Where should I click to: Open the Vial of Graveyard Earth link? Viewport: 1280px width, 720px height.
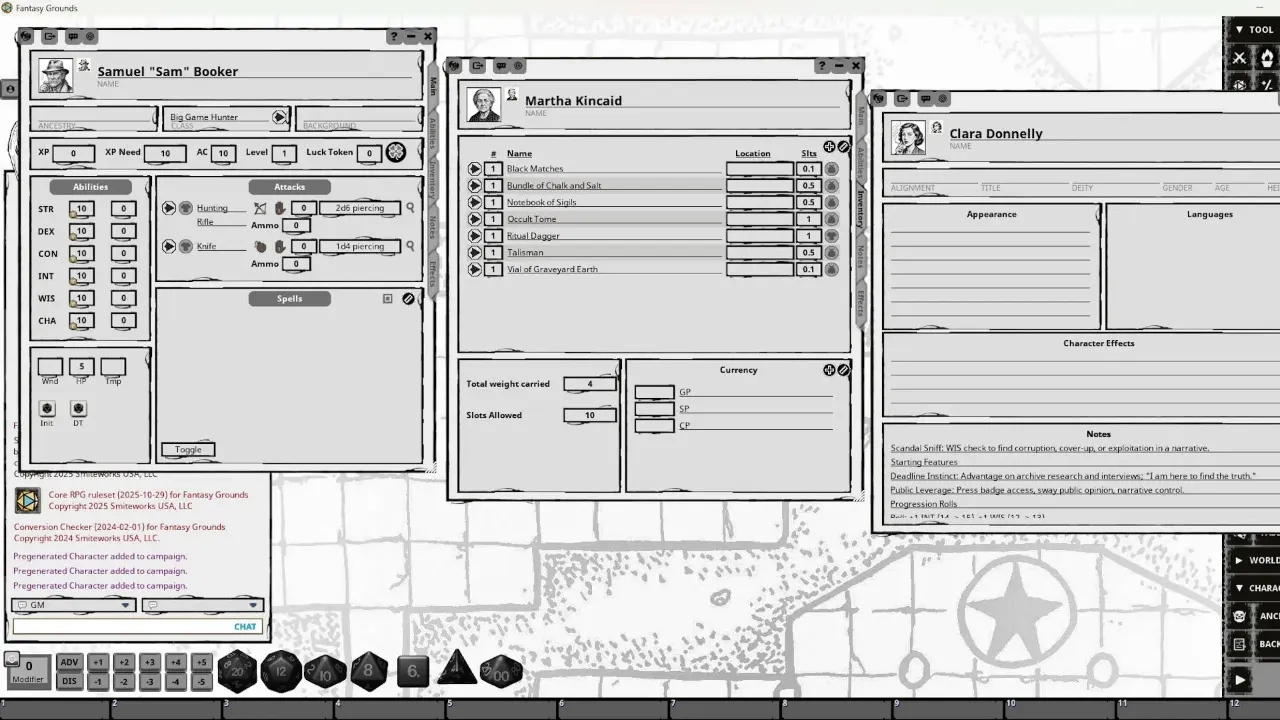(x=474, y=269)
